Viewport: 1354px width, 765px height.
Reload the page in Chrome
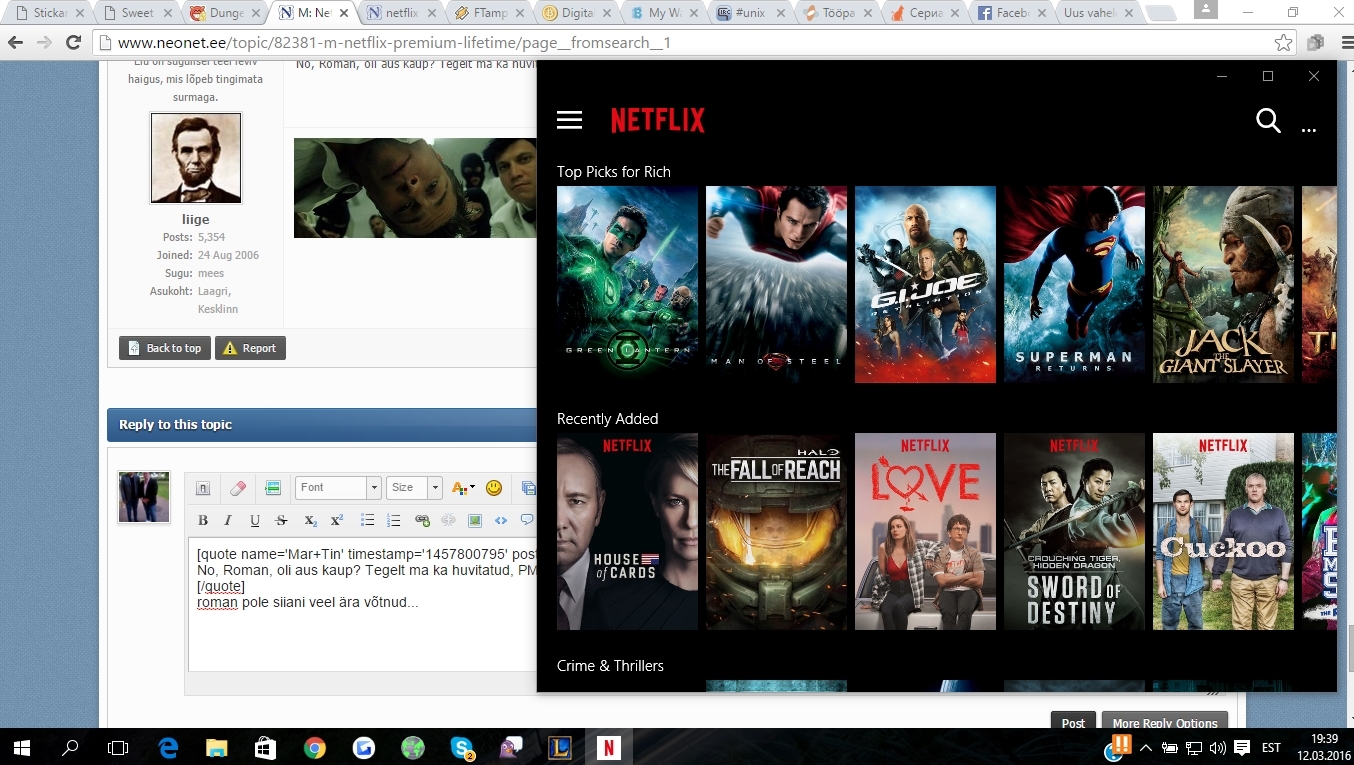pos(73,43)
